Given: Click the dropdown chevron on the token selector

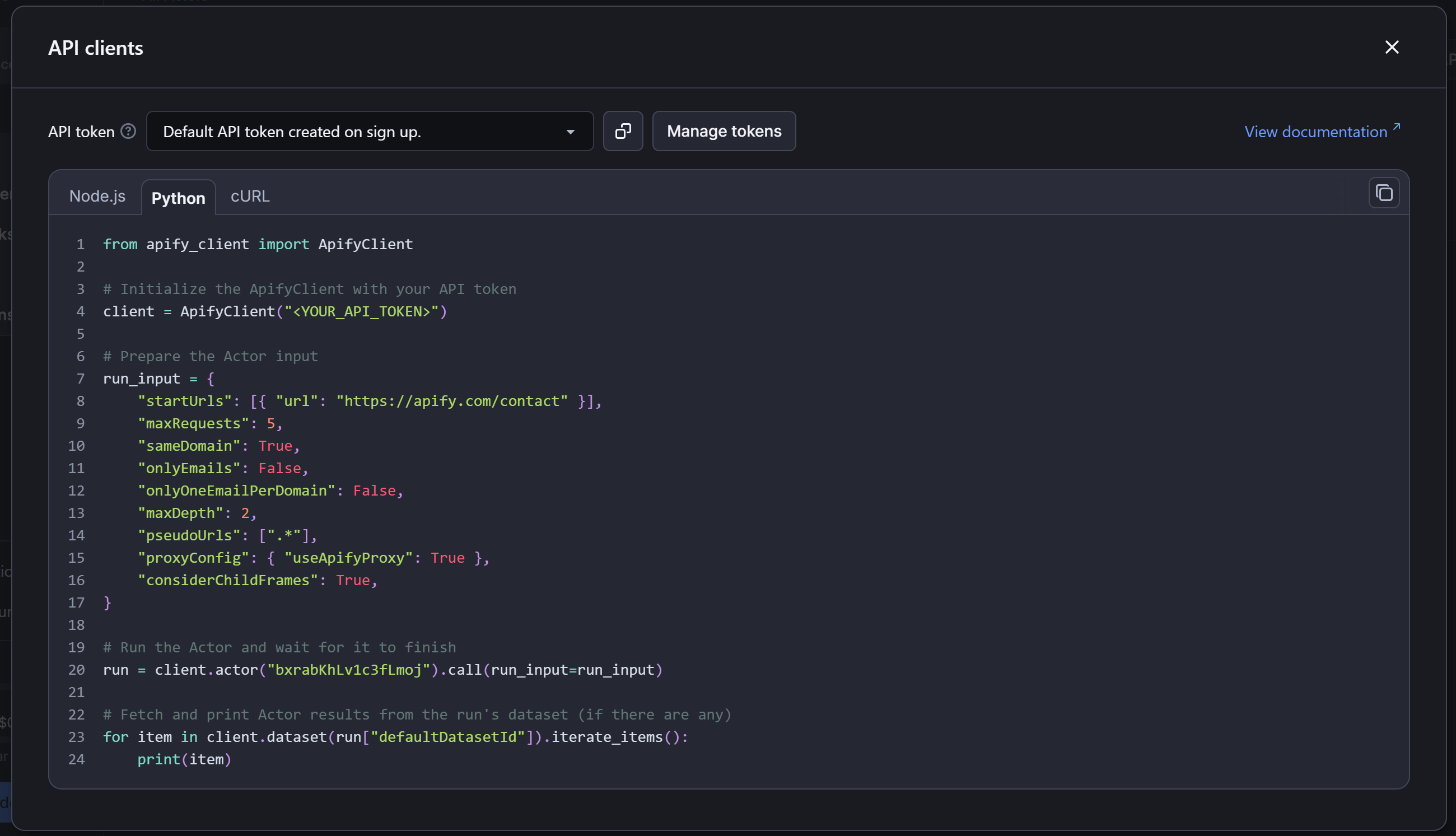Looking at the screenshot, I should (x=570, y=132).
